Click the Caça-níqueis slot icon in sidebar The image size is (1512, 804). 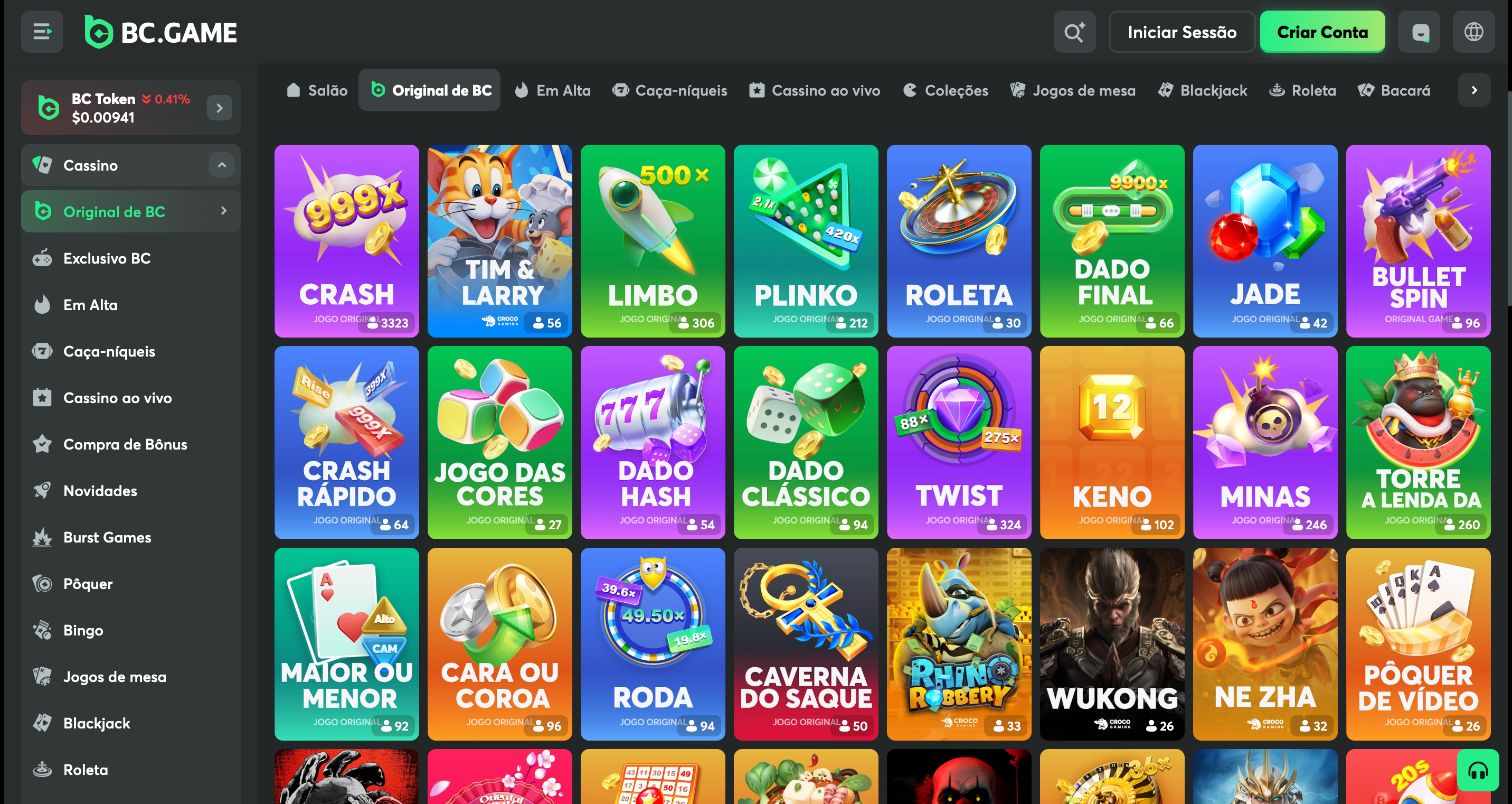click(42, 351)
